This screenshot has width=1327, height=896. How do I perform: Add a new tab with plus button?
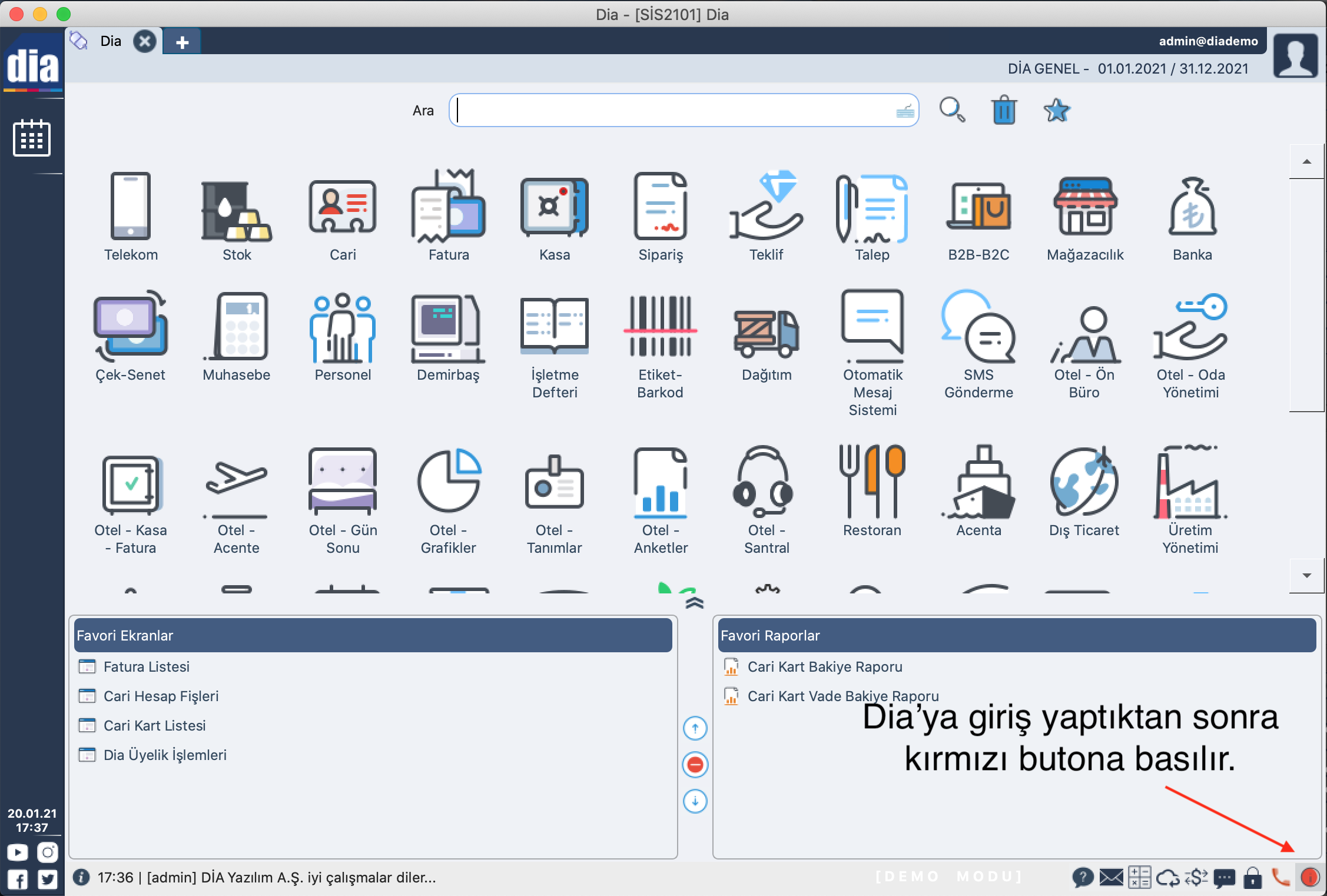pos(182,42)
